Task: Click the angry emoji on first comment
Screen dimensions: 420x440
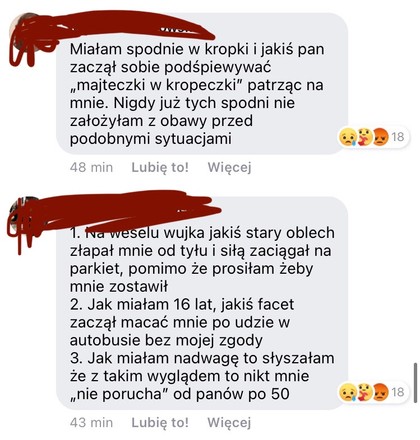Action: coord(380,137)
